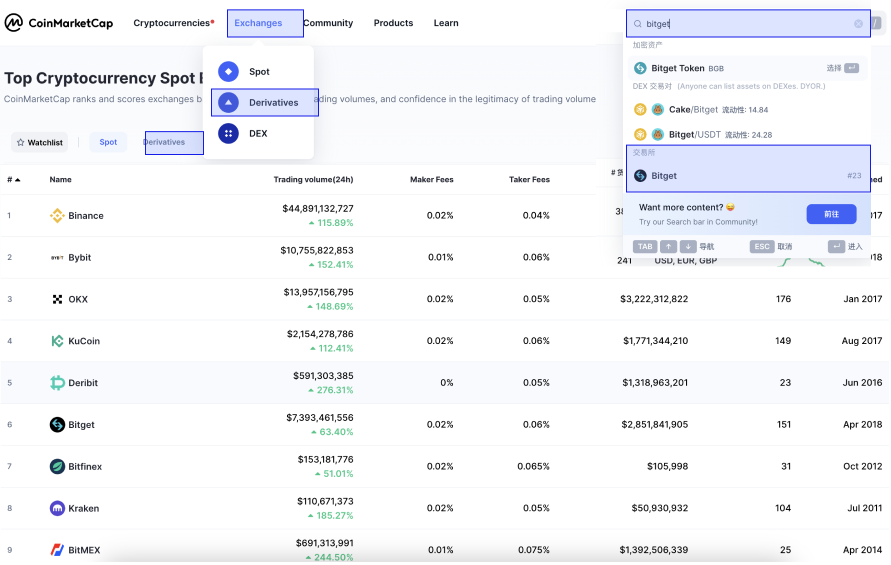This screenshot has width=891, height=565.
Task: Click Binance volume $44,891,132,727
Action: pos(318,209)
